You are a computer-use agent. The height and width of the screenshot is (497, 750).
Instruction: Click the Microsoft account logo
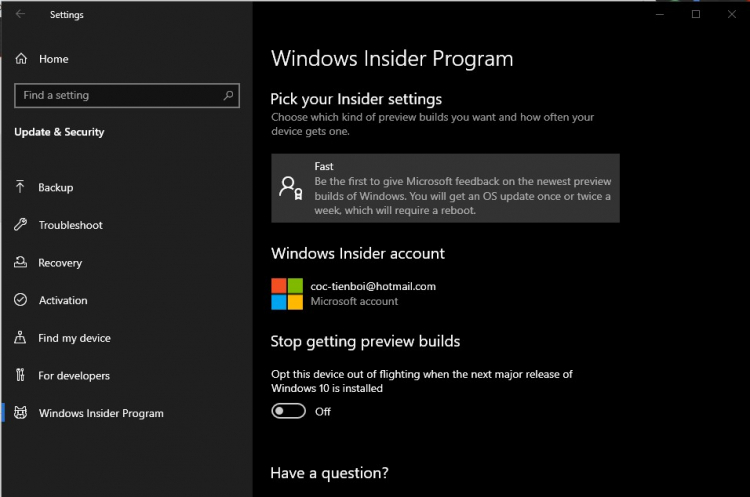pos(287,294)
